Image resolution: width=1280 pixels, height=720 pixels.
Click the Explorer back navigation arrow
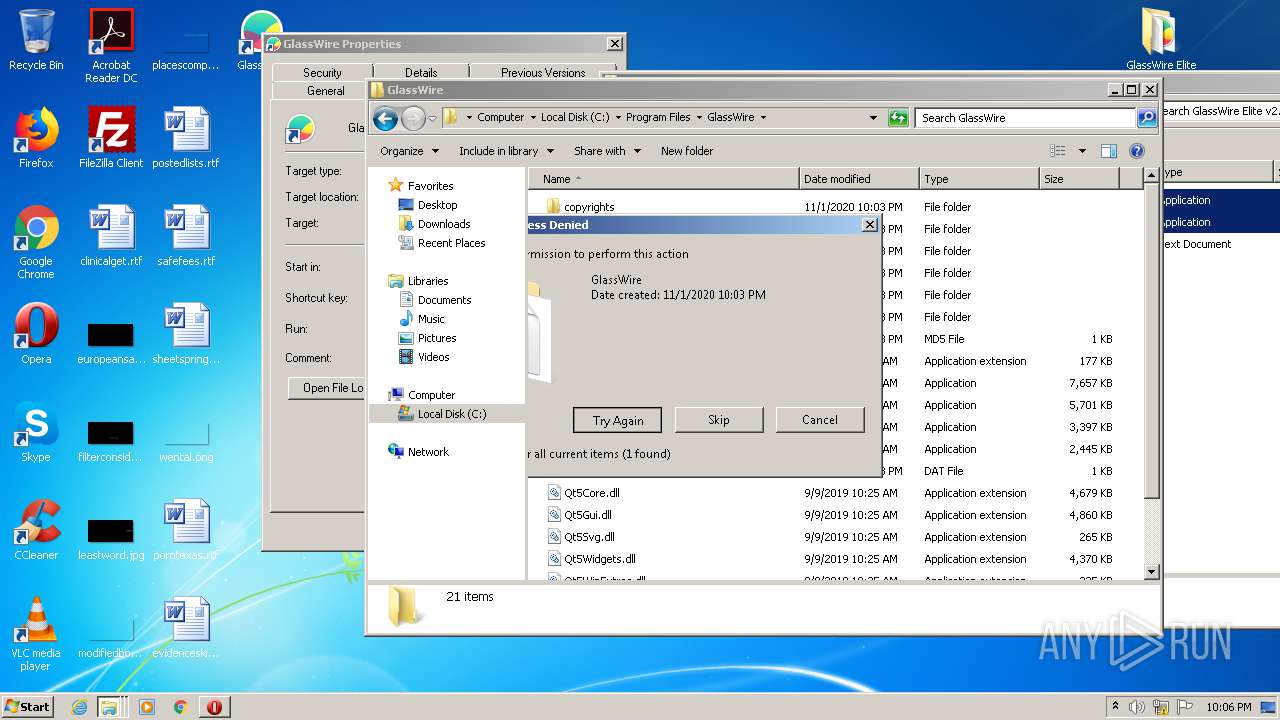[385, 118]
